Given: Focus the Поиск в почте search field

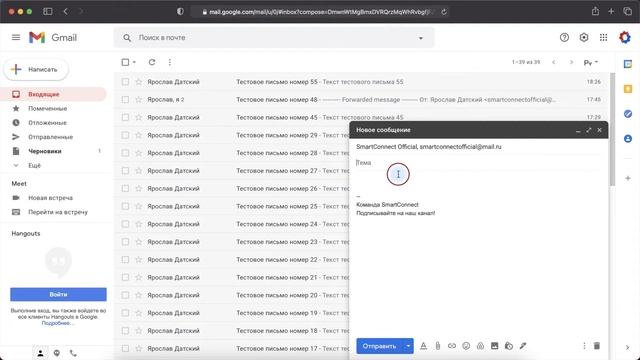Looking at the screenshot, I should click(x=273, y=38).
